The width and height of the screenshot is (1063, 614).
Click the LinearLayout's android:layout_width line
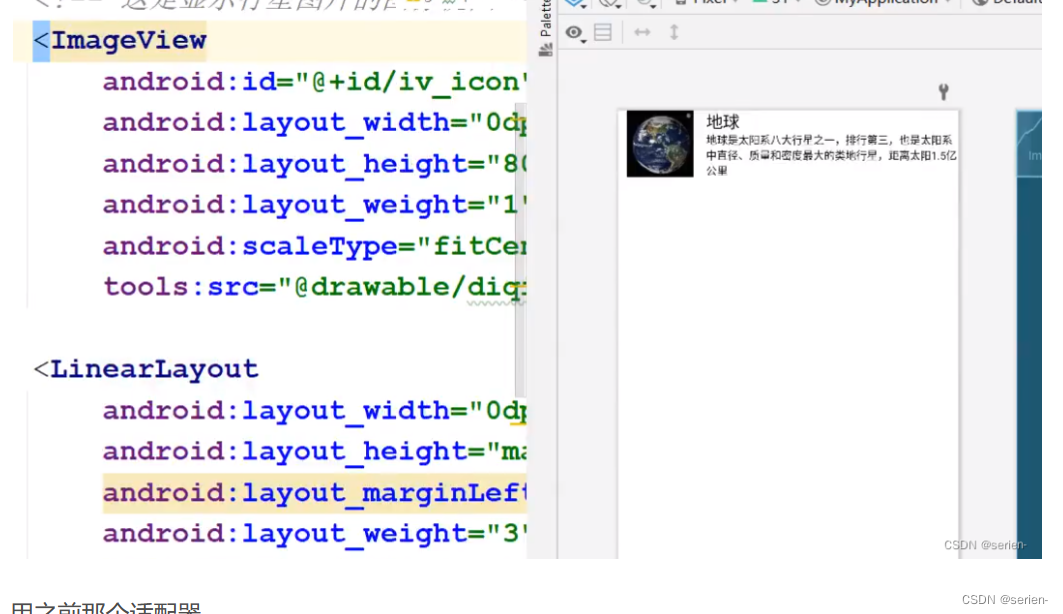(x=314, y=411)
